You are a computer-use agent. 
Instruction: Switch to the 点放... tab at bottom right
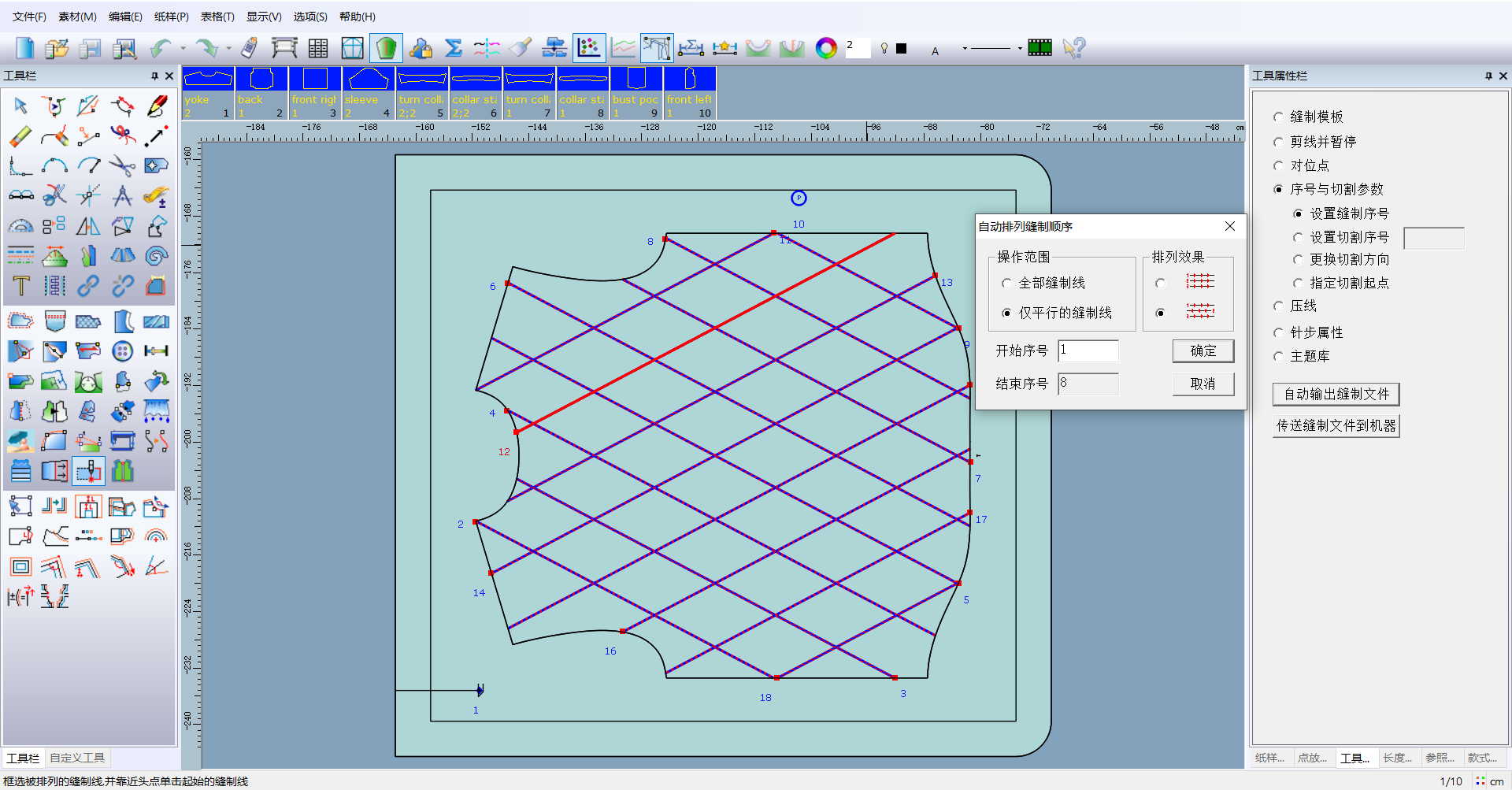(x=1312, y=758)
